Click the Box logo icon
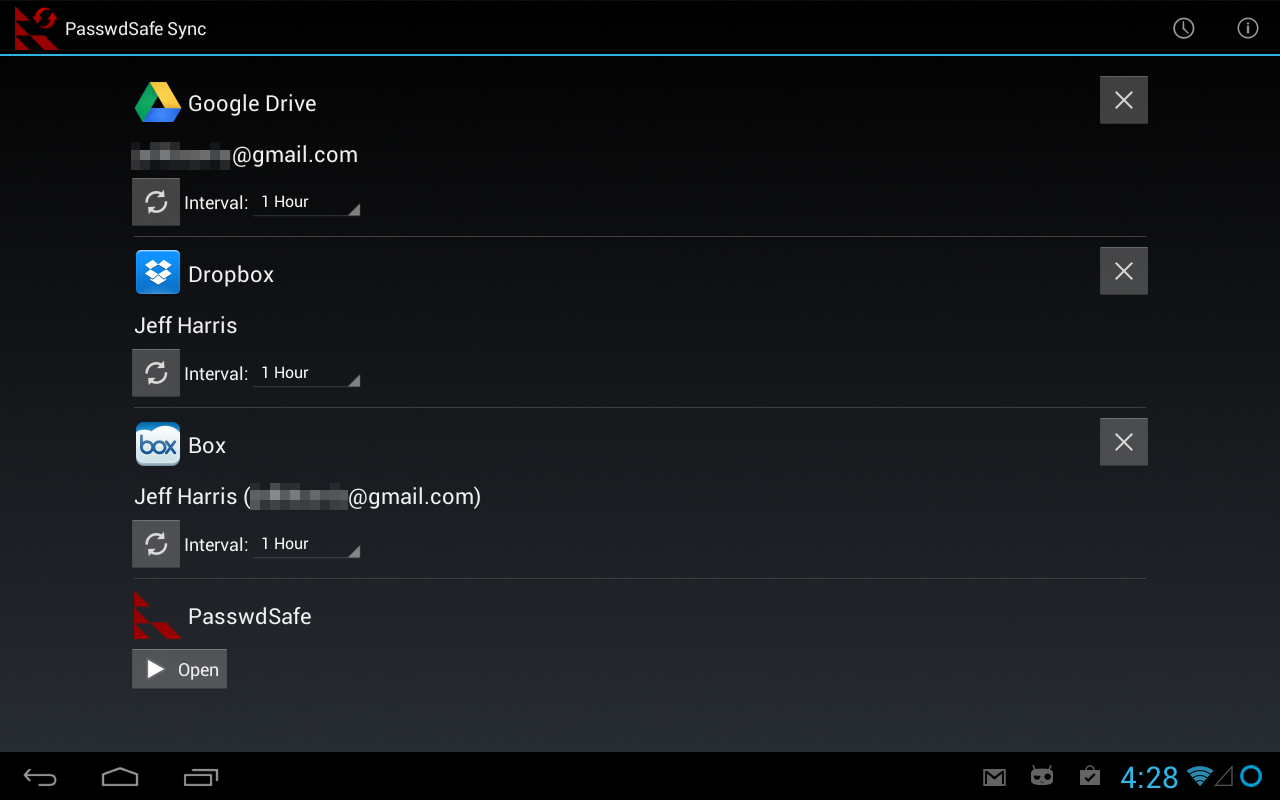The width and height of the screenshot is (1280, 800). coord(158,444)
